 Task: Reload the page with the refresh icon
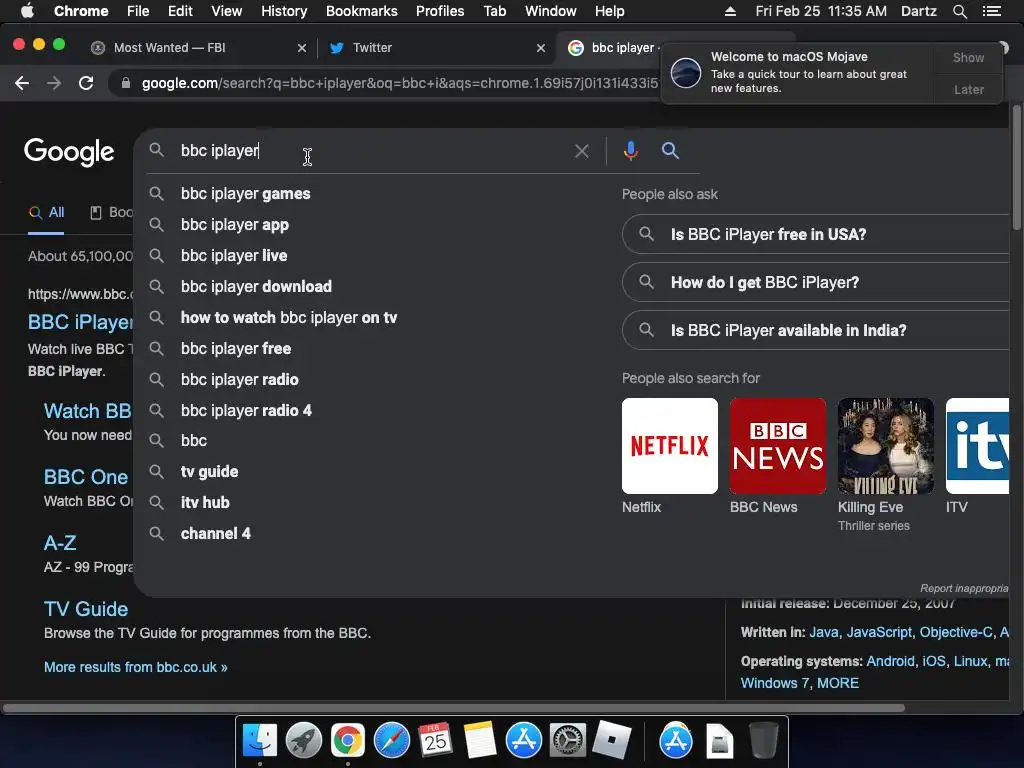point(86,83)
